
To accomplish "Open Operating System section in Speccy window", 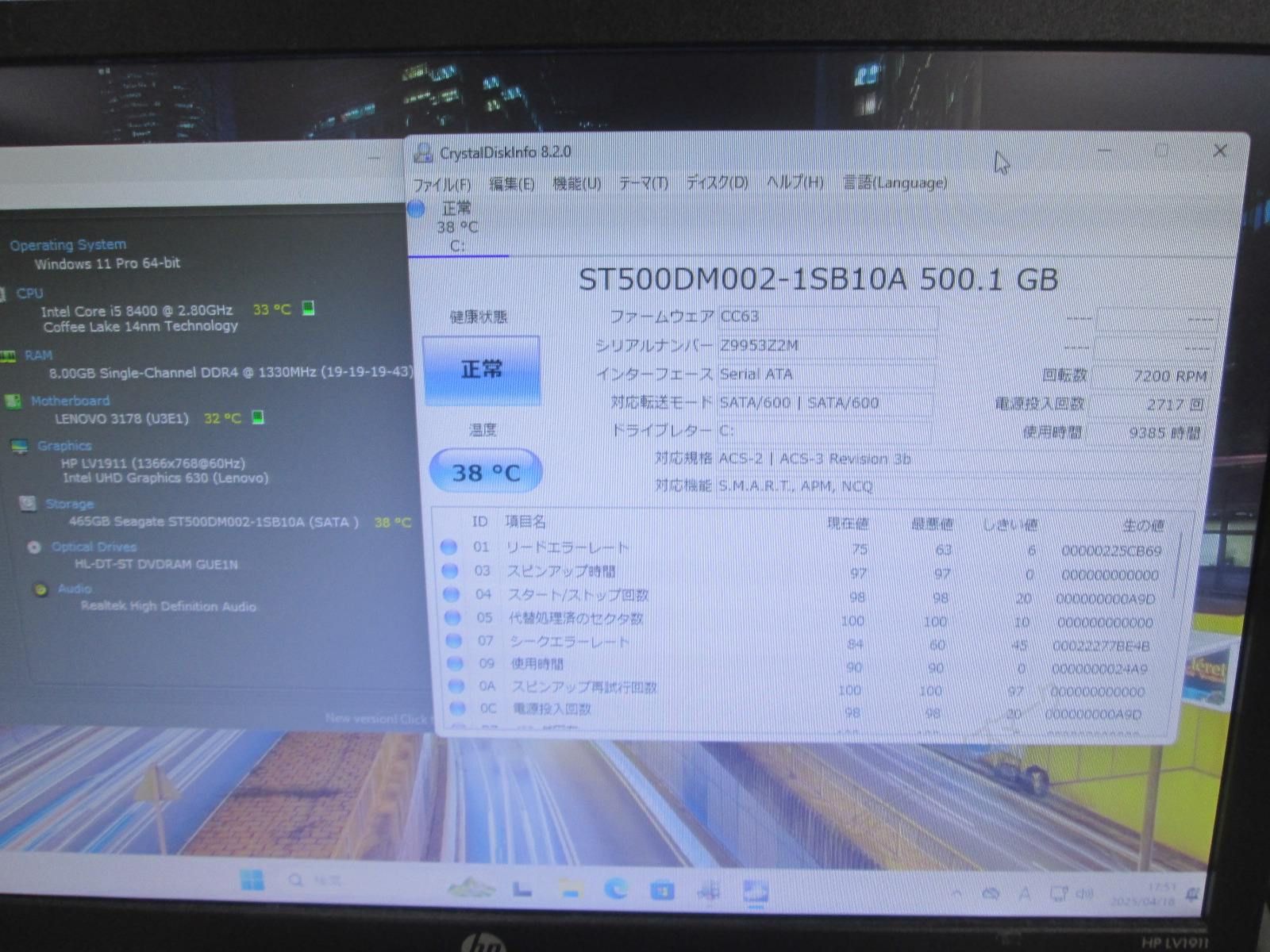I will tap(67, 245).
